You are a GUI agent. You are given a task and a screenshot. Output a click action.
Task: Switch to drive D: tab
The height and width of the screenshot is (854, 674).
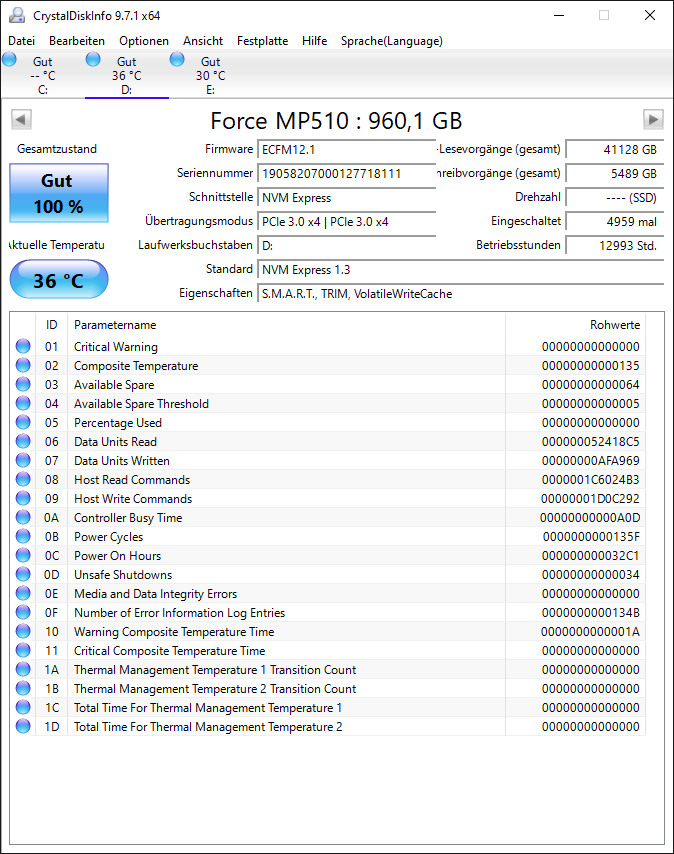click(x=126, y=75)
